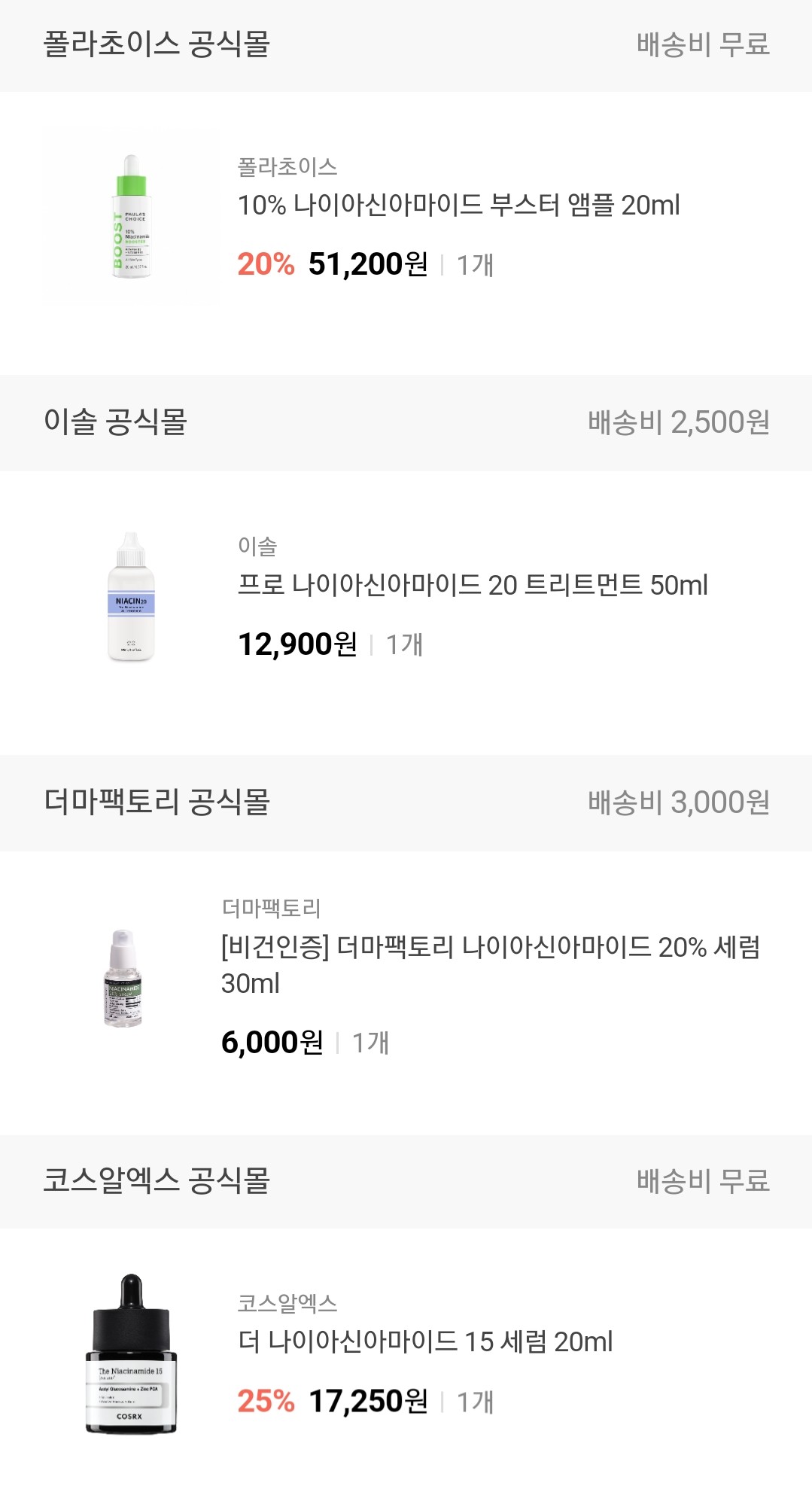Go to 이솔 공식몰 store page
This screenshot has width=812, height=1489.
point(115,422)
